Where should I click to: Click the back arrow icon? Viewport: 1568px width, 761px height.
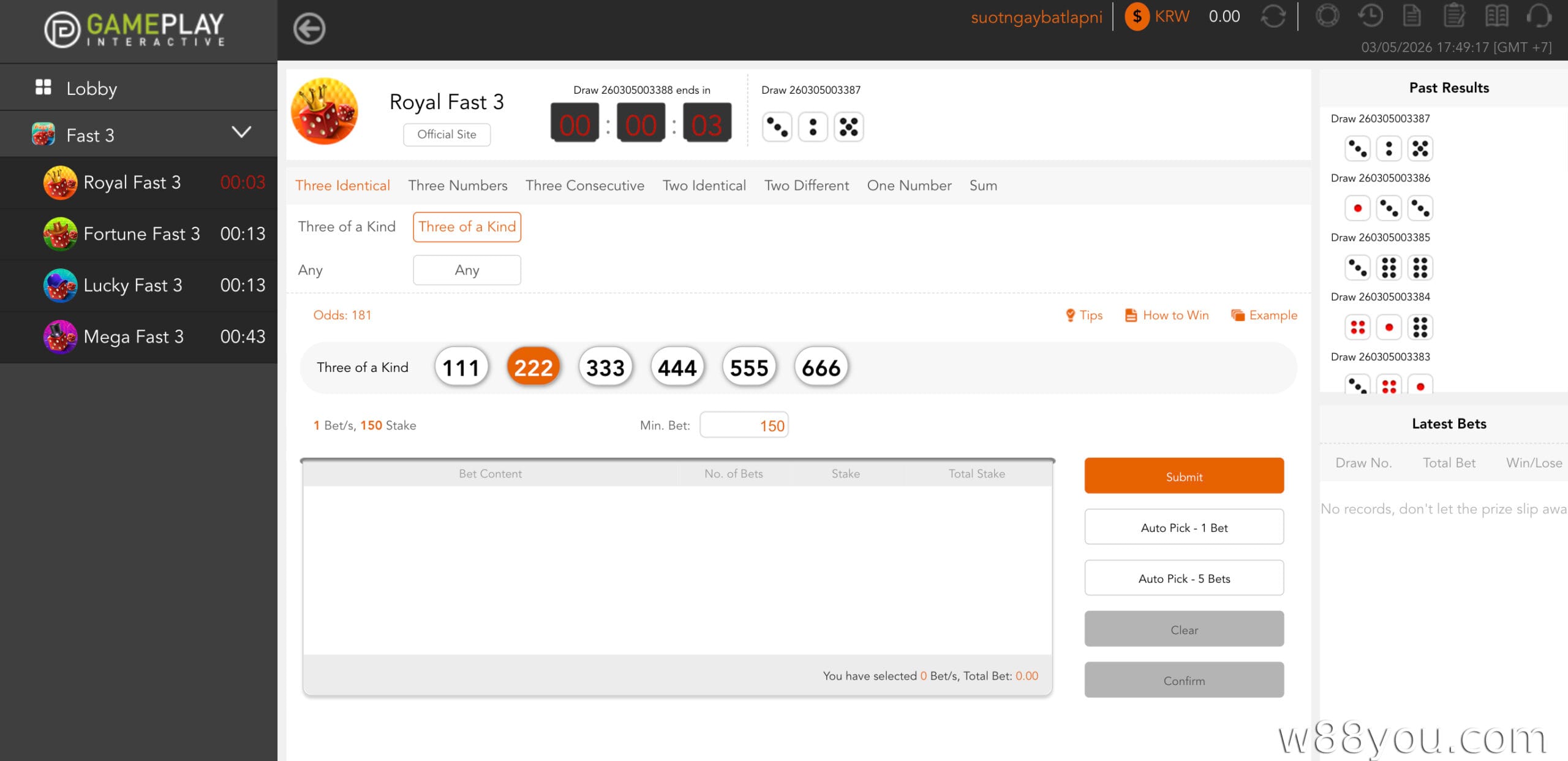click(309, 28)
